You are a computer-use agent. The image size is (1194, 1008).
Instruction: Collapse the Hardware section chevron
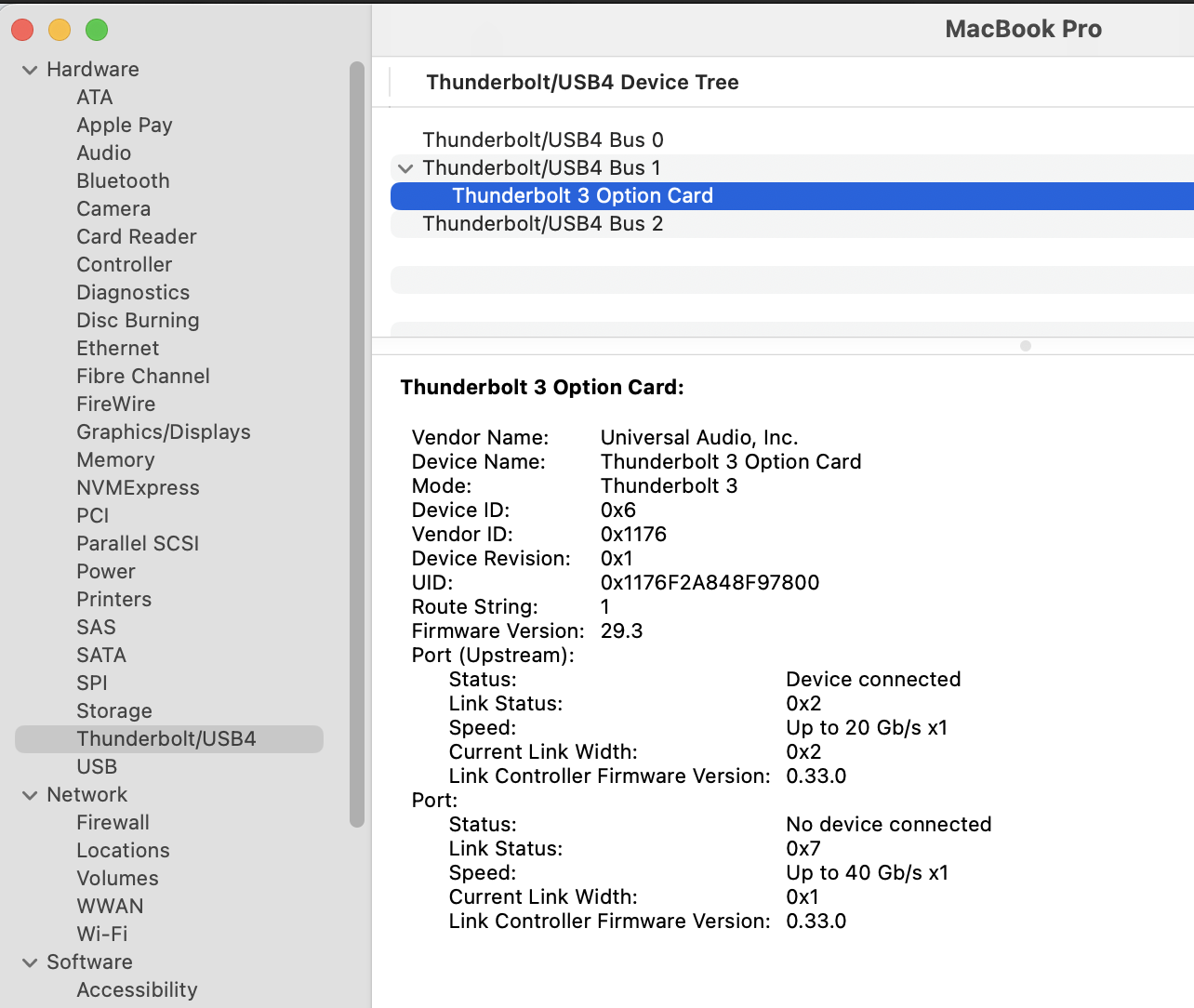tap(30, 70)
